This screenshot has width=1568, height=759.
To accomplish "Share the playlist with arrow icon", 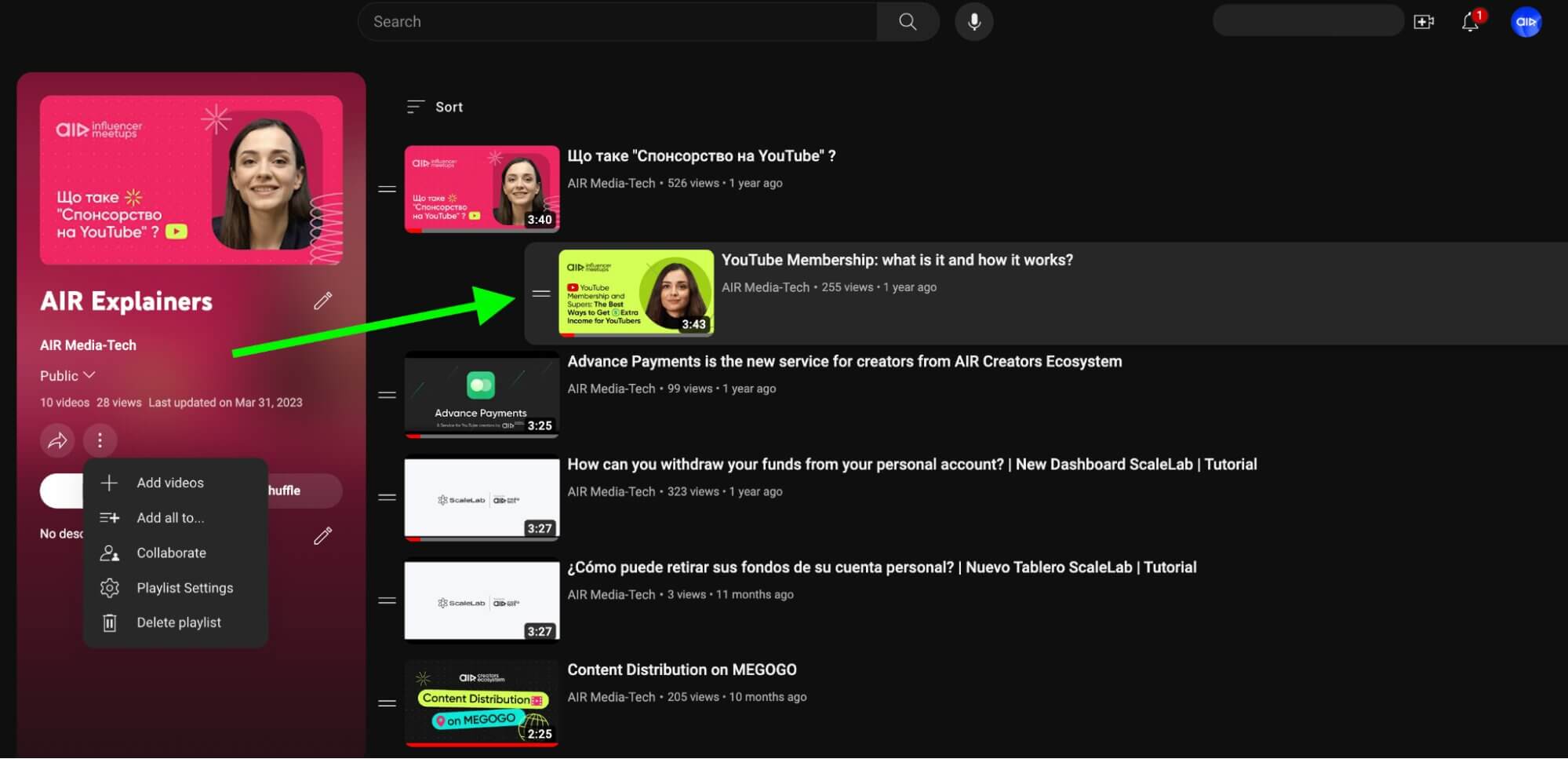I will click(57, 440).
